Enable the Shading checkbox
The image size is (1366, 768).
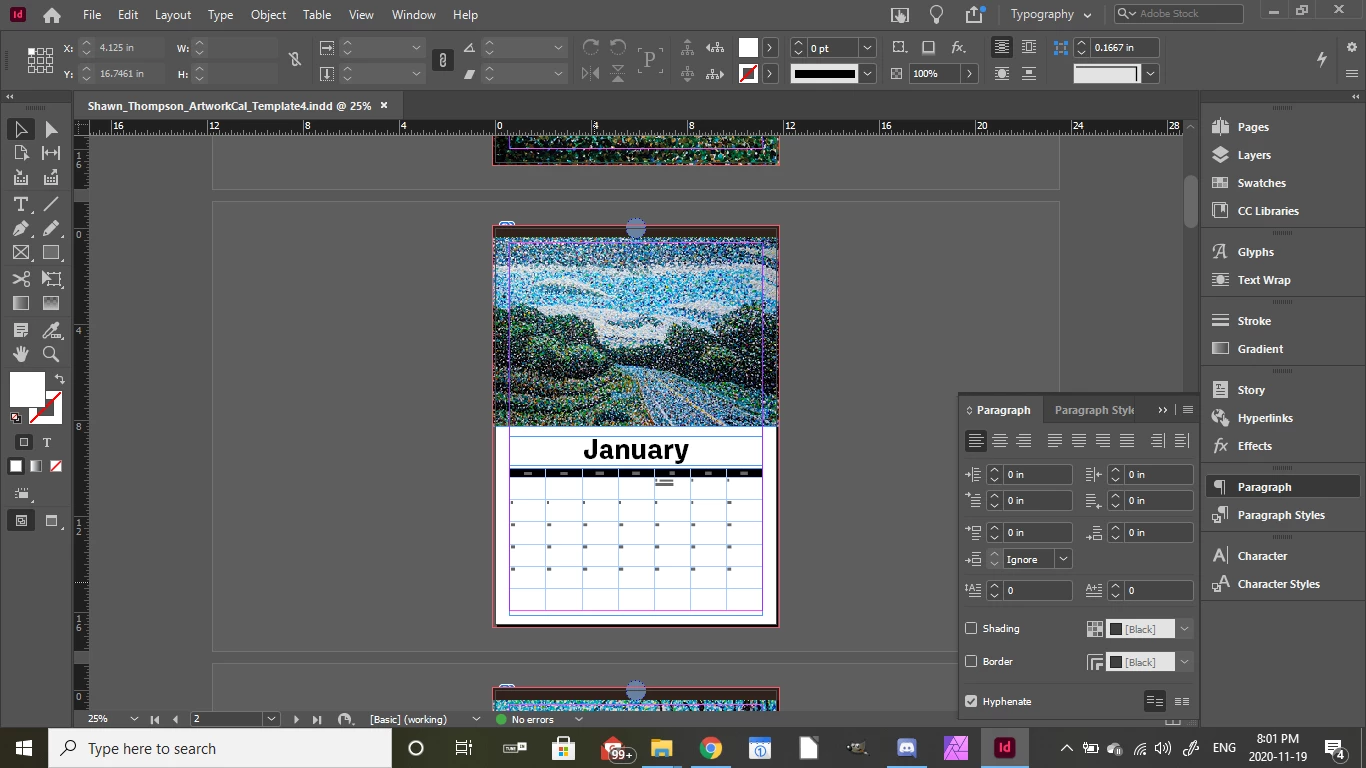coord(971,628)
